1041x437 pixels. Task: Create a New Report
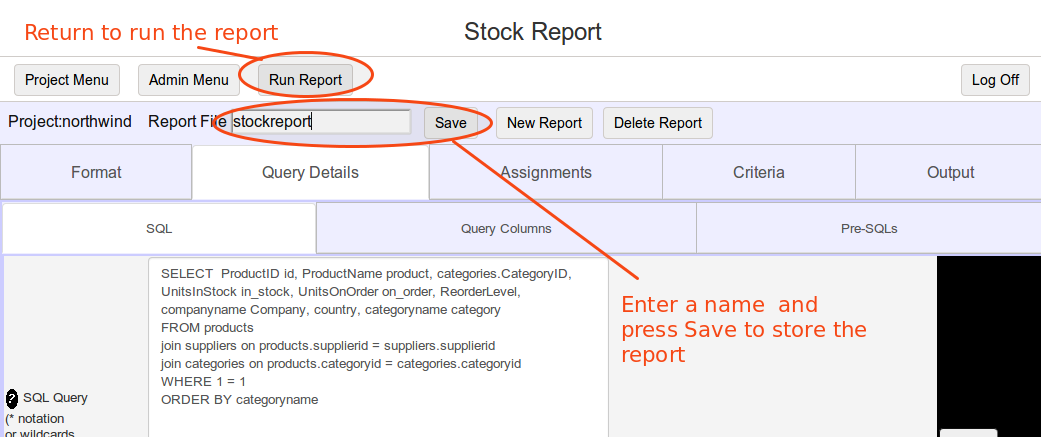click(544, 123)
